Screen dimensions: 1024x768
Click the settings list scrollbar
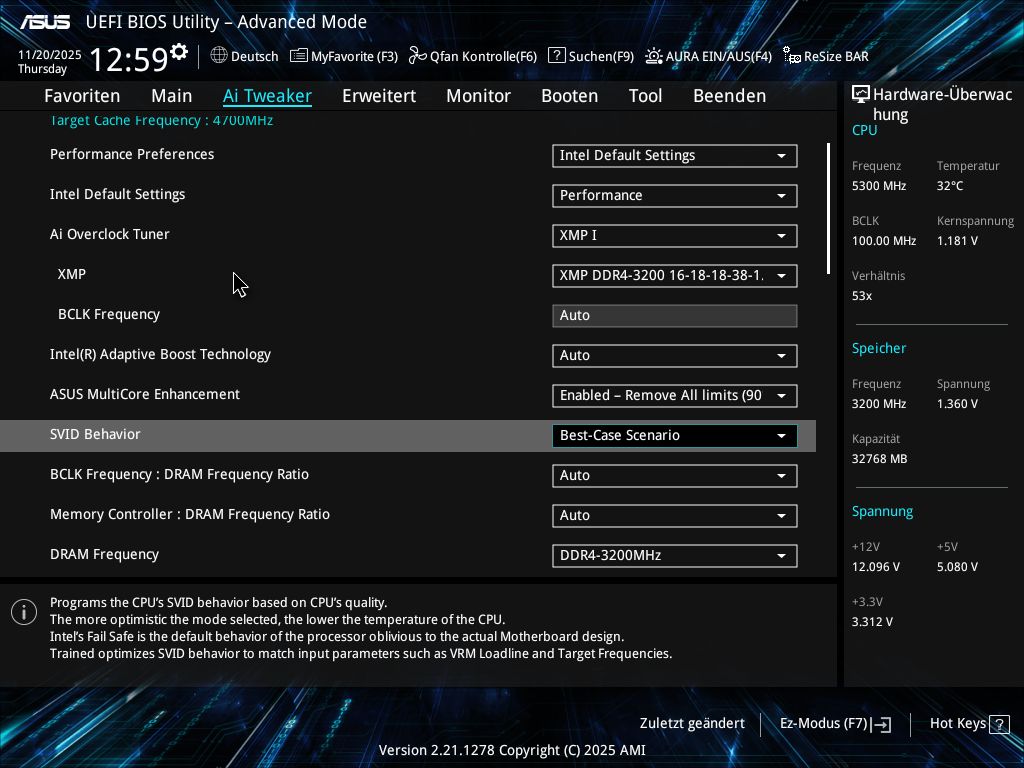click(x=828, y=208)
